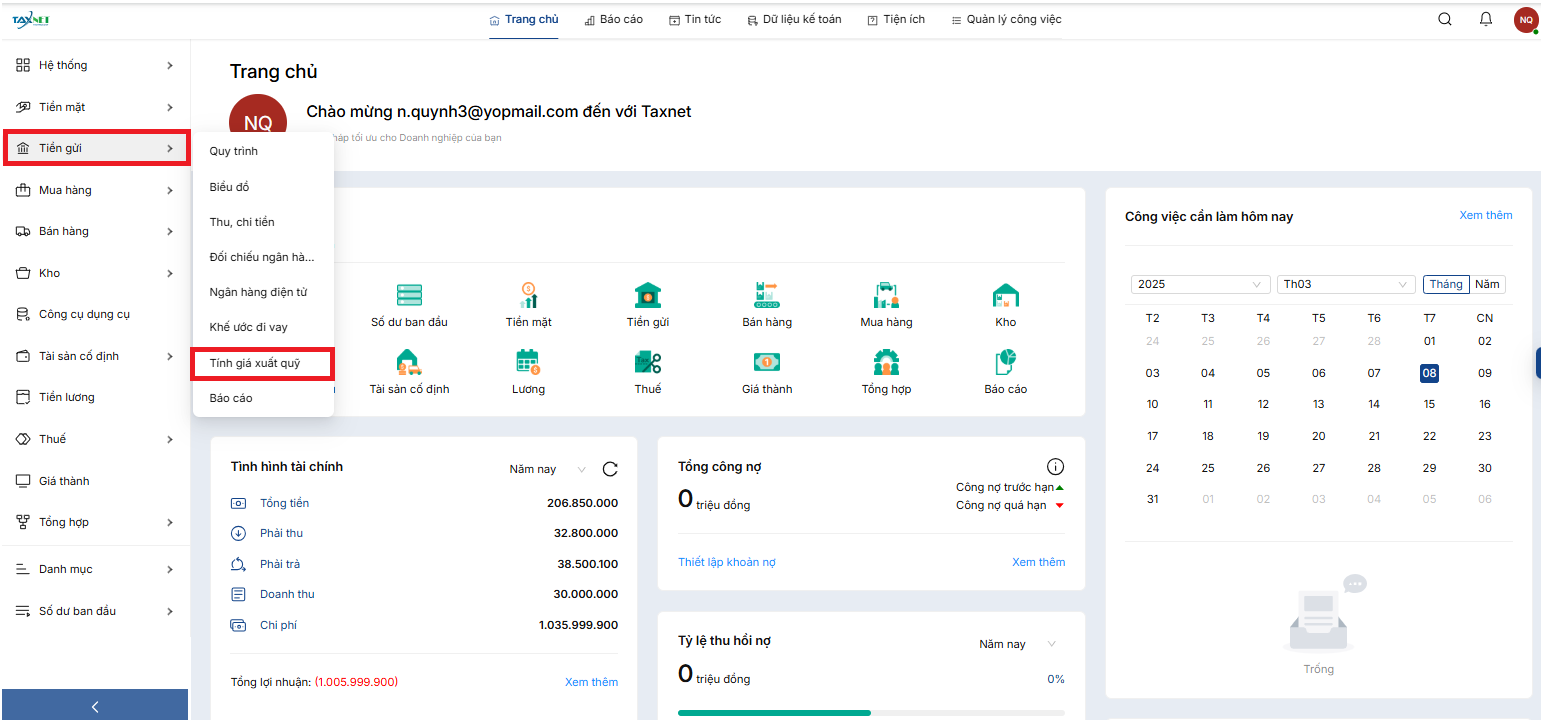Viewport: 1541px width, 720px height.
Task: Click Xem thêm in Công việc cần làm
Action: pos(1485,215)
